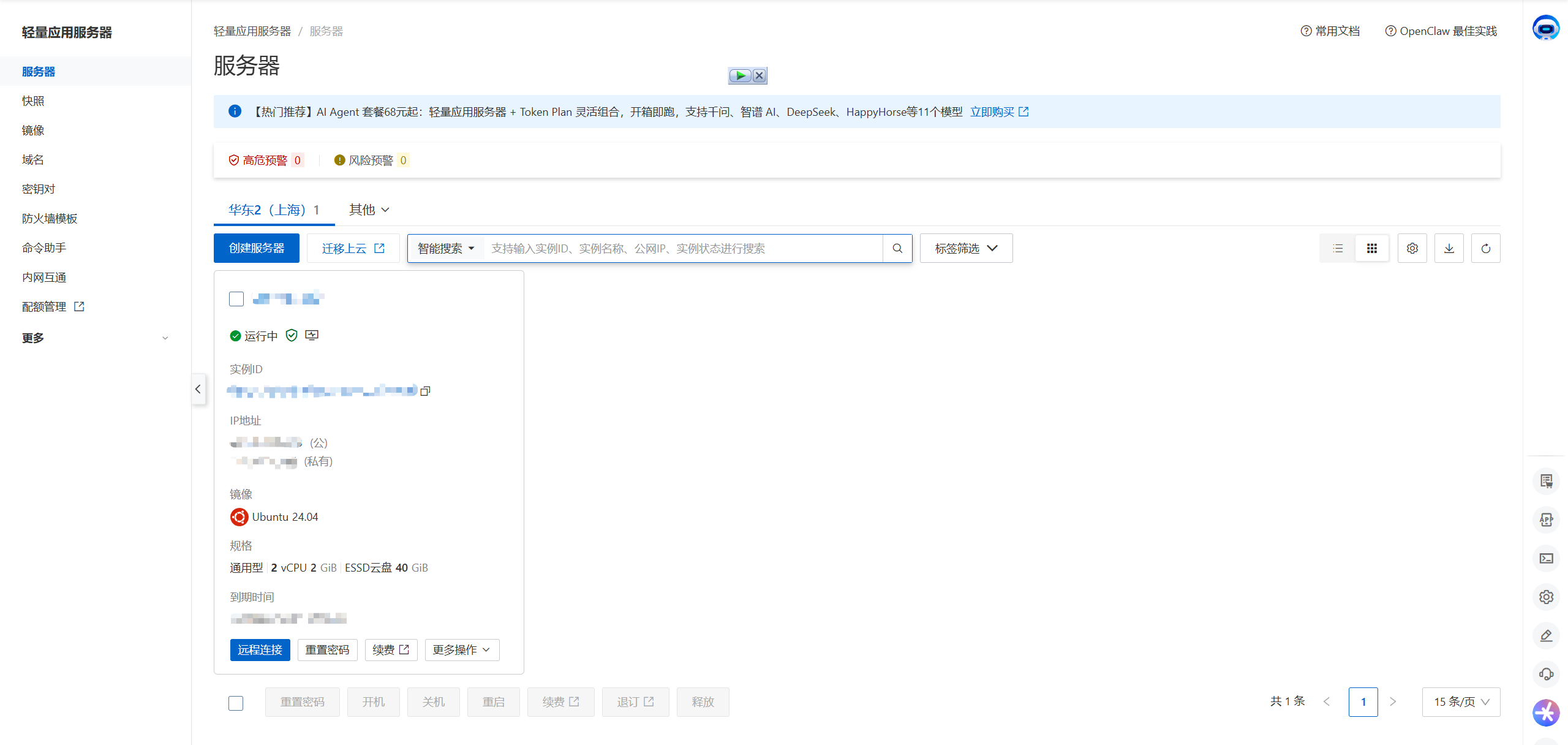Switch to list view layout
This screenshot has height=745, width=1568.
1338,248
